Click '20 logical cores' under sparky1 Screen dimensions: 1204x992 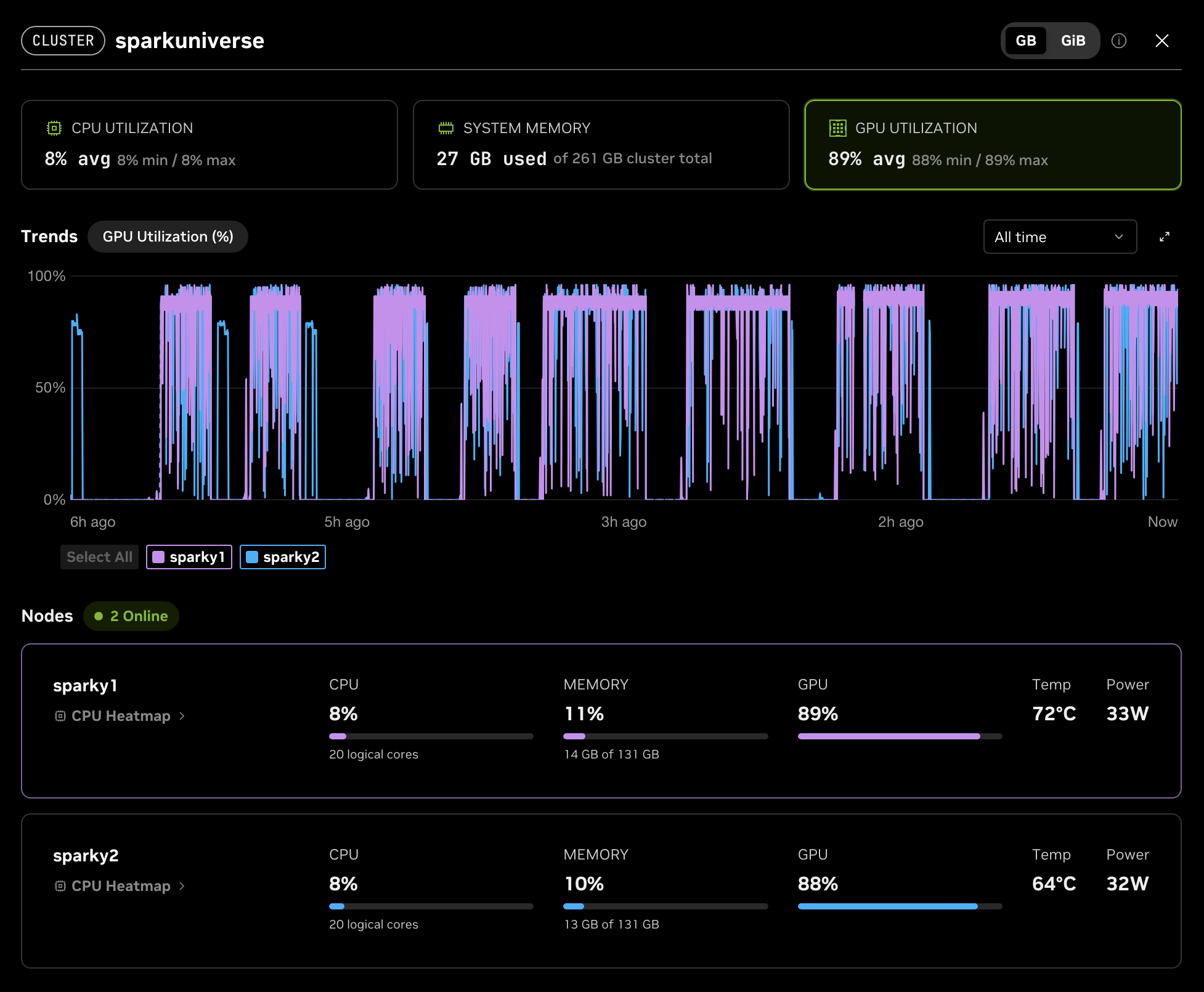tap(373, 754)
